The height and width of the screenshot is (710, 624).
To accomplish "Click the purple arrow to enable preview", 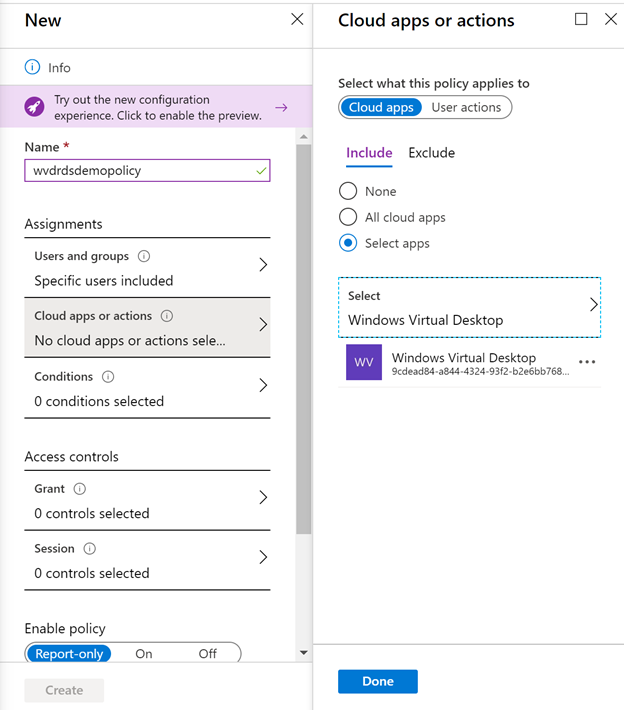I will tap(281, 107).
